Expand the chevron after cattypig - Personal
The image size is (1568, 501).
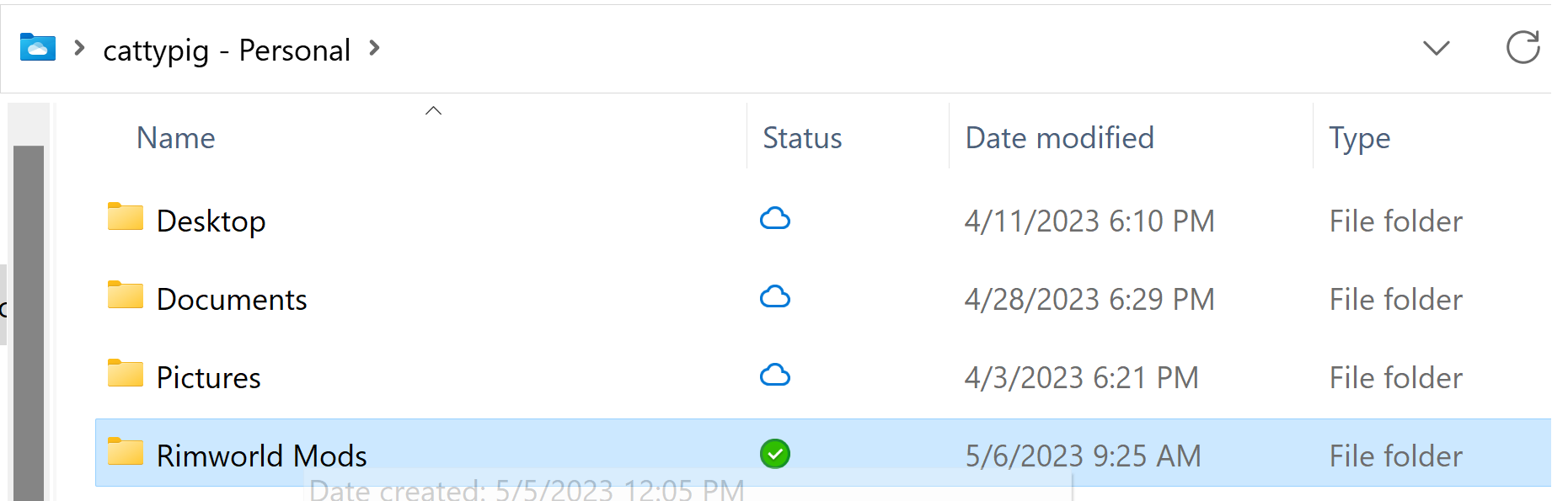click(375, 49)
